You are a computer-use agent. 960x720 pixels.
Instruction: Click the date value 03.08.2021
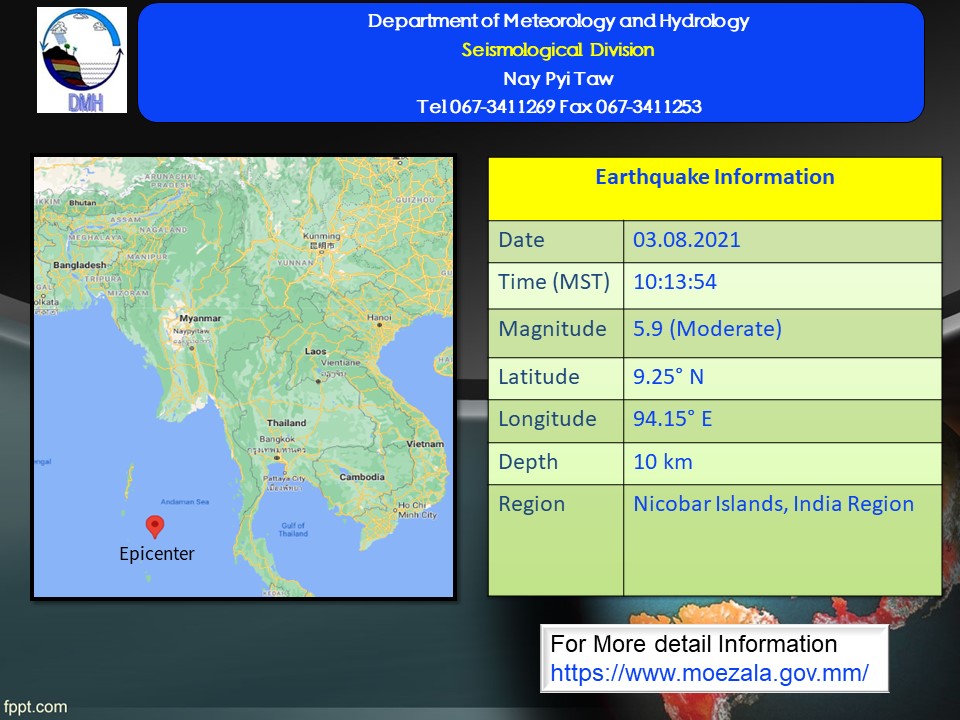[x=686, y=239]
